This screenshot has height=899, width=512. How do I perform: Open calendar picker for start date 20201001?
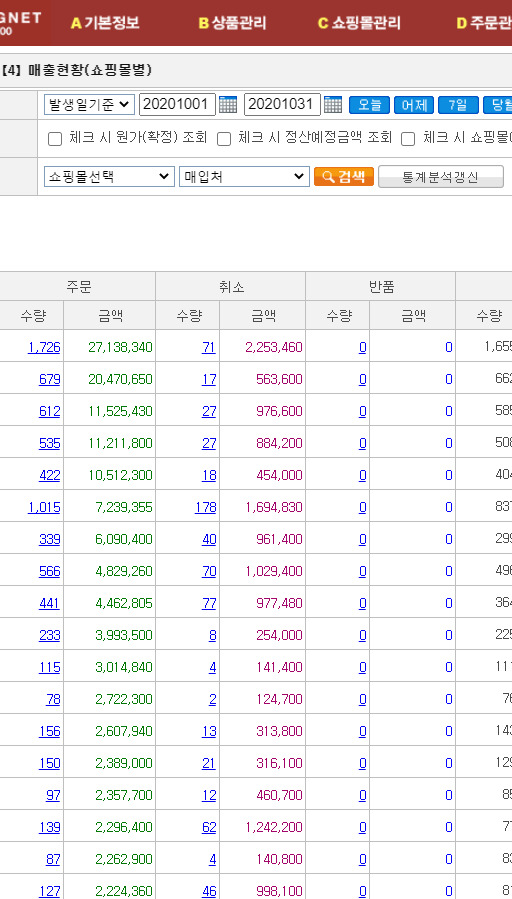228,105
